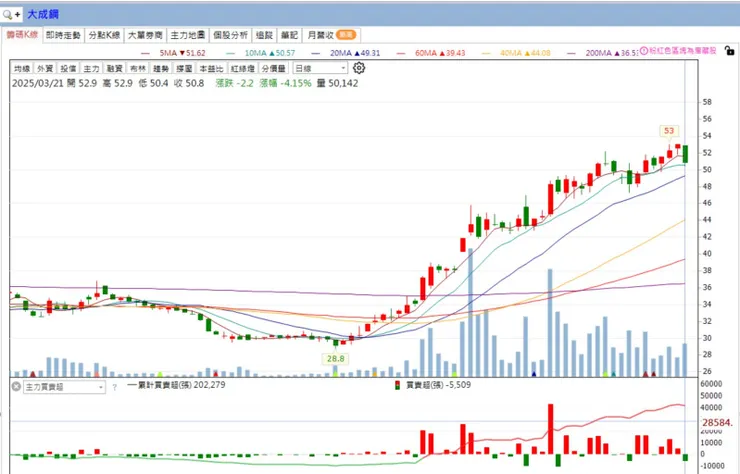Click the 5MA 51.62 legend entry
The image size is (740, 474).
(x=174, y=53)
